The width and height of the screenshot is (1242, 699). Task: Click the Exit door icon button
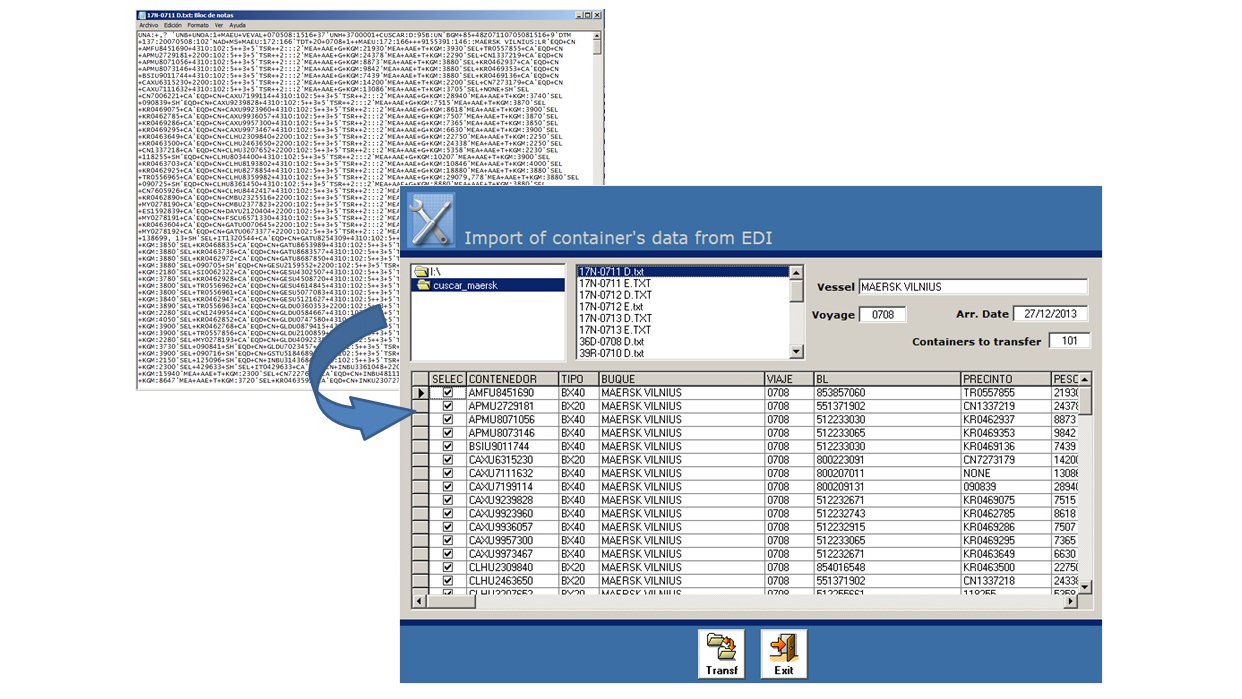tap(783, 654)
